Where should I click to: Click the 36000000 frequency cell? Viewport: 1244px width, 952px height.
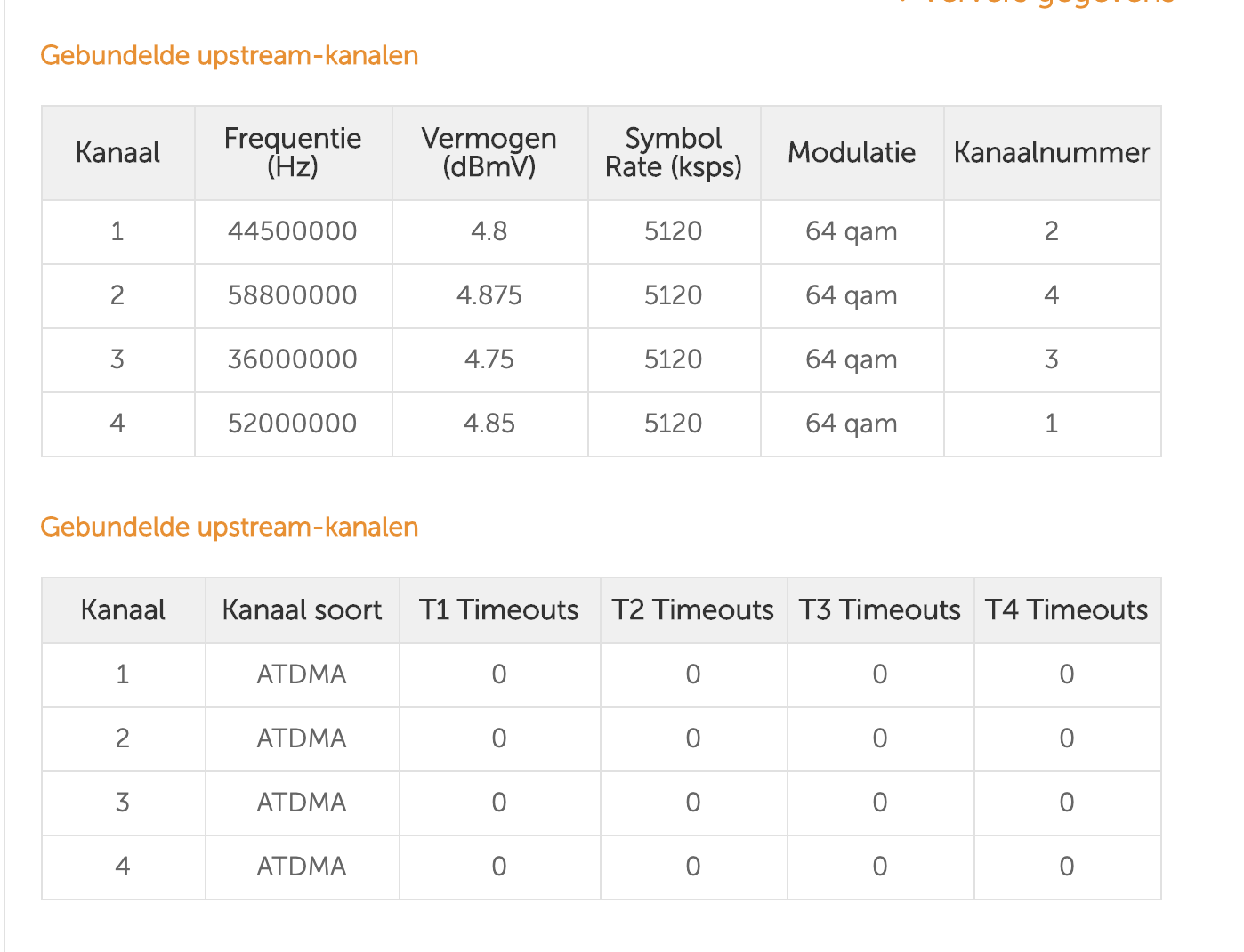point(292,359)
